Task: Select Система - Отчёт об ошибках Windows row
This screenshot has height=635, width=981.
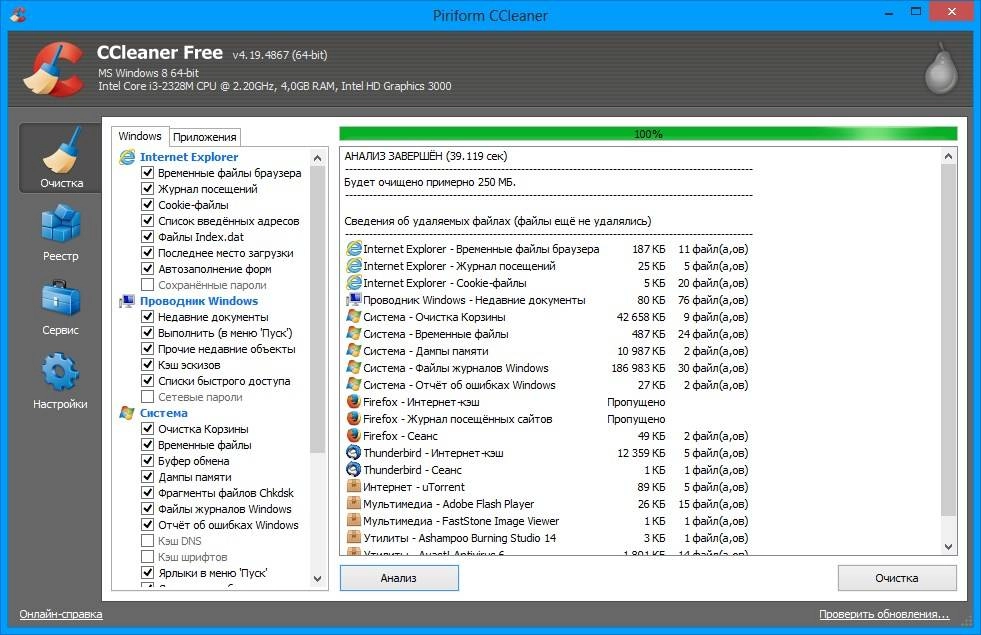Action: click(x=548, y=385)
